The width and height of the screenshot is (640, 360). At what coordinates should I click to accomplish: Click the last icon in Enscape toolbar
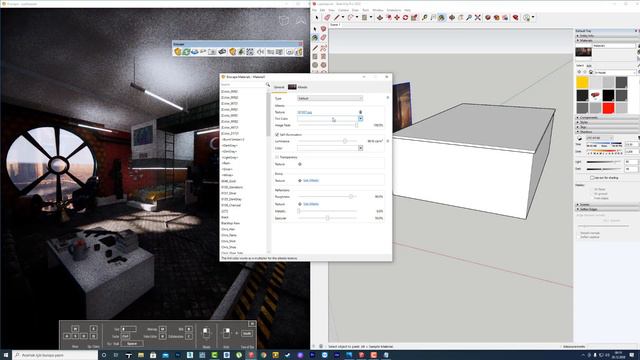[x=299, y=52]
